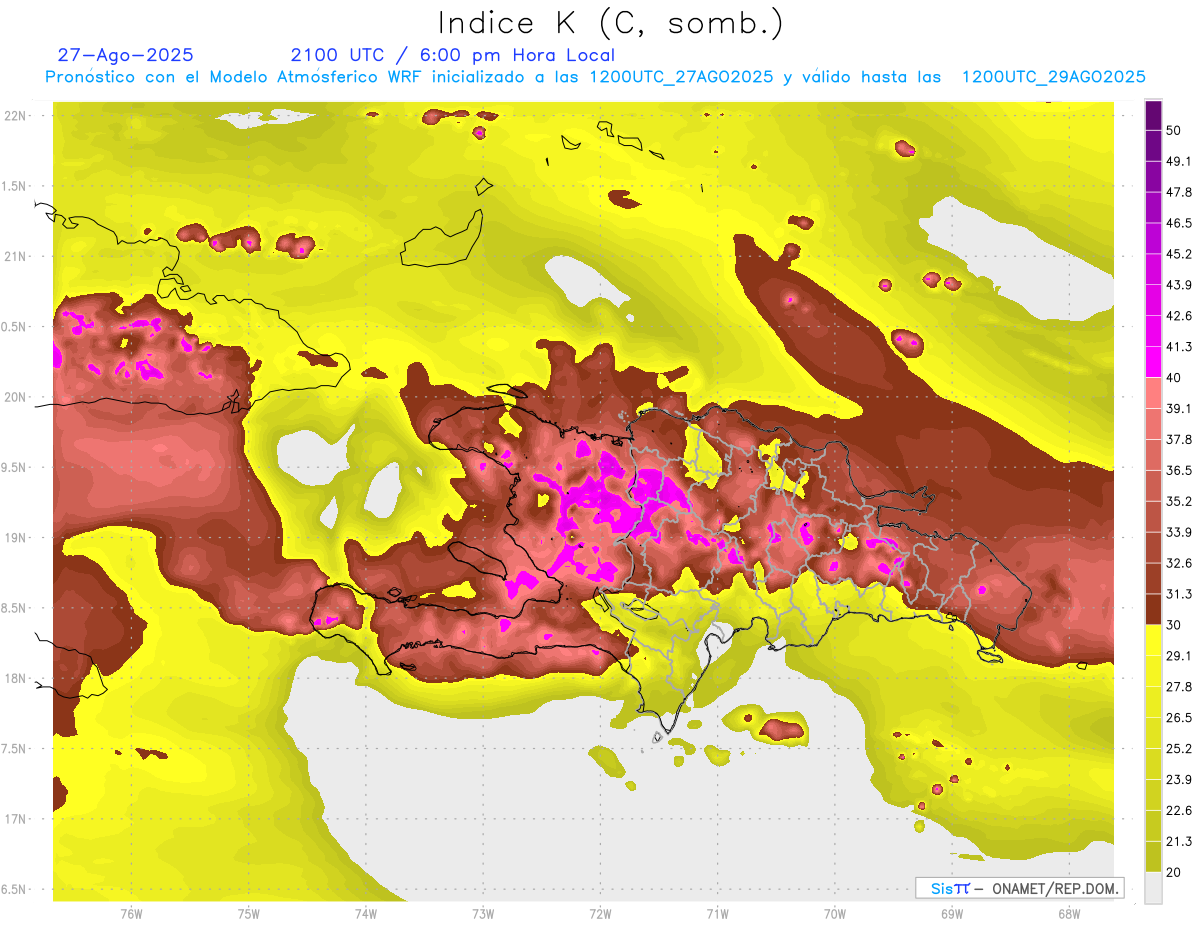Click the '21.3' colorbar label

click(x=1178, y=841)
